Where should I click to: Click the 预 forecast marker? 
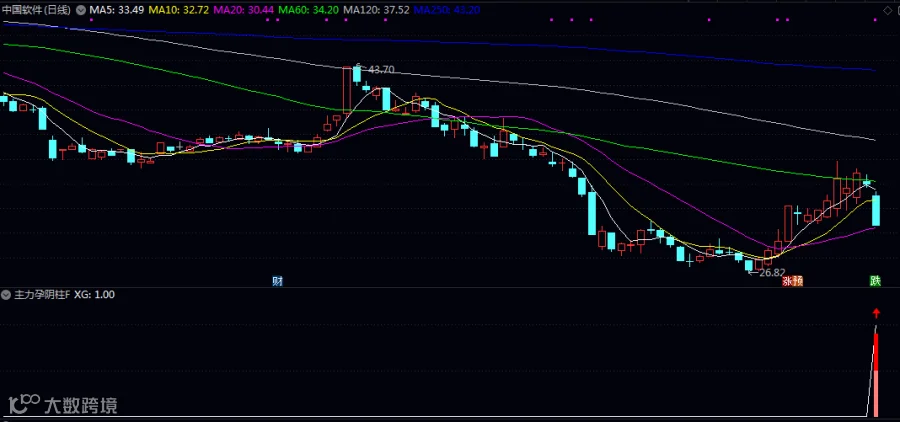click(x=797, y=281)
